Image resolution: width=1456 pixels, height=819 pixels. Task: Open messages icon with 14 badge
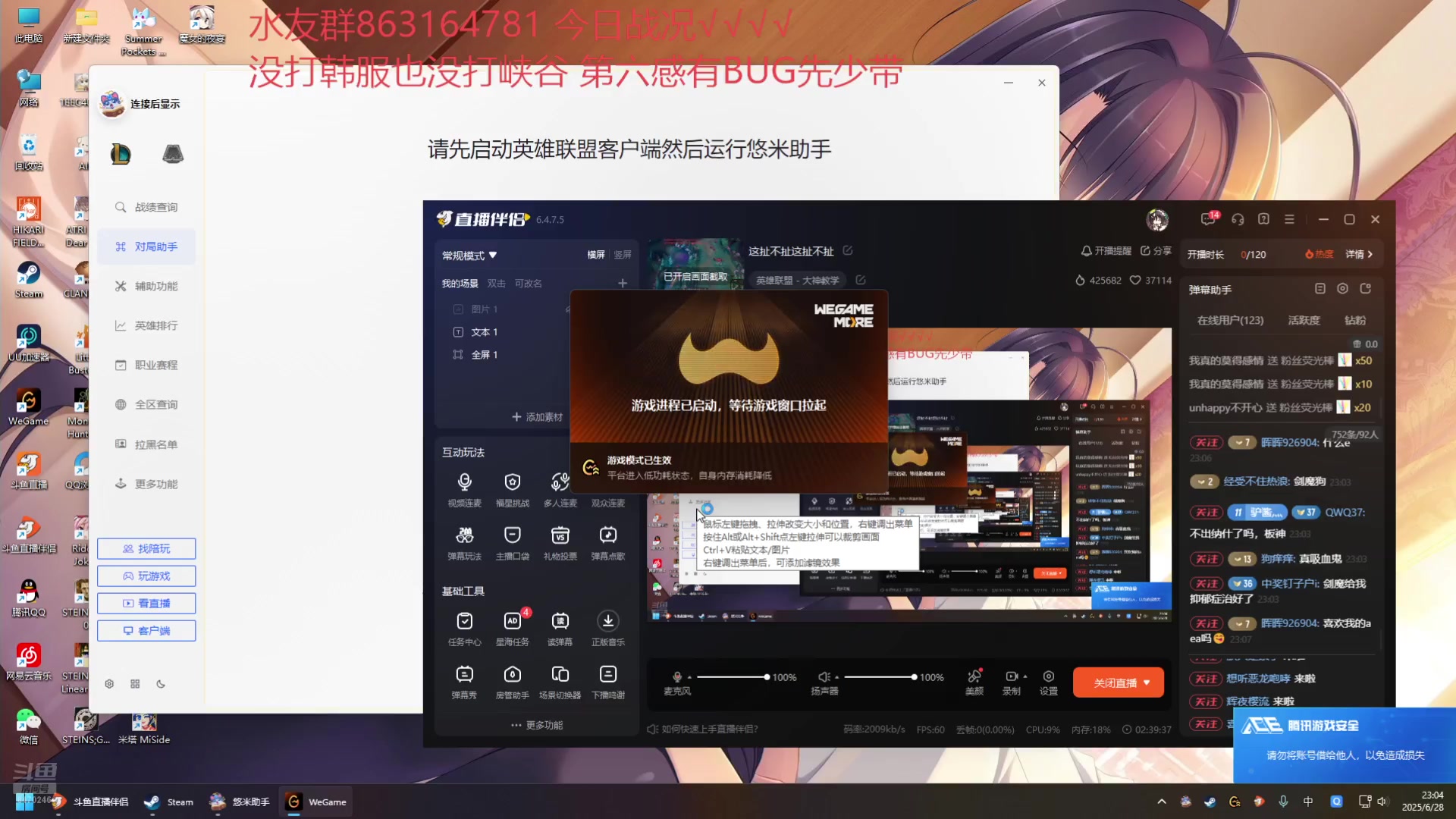tap(1209, 219)
